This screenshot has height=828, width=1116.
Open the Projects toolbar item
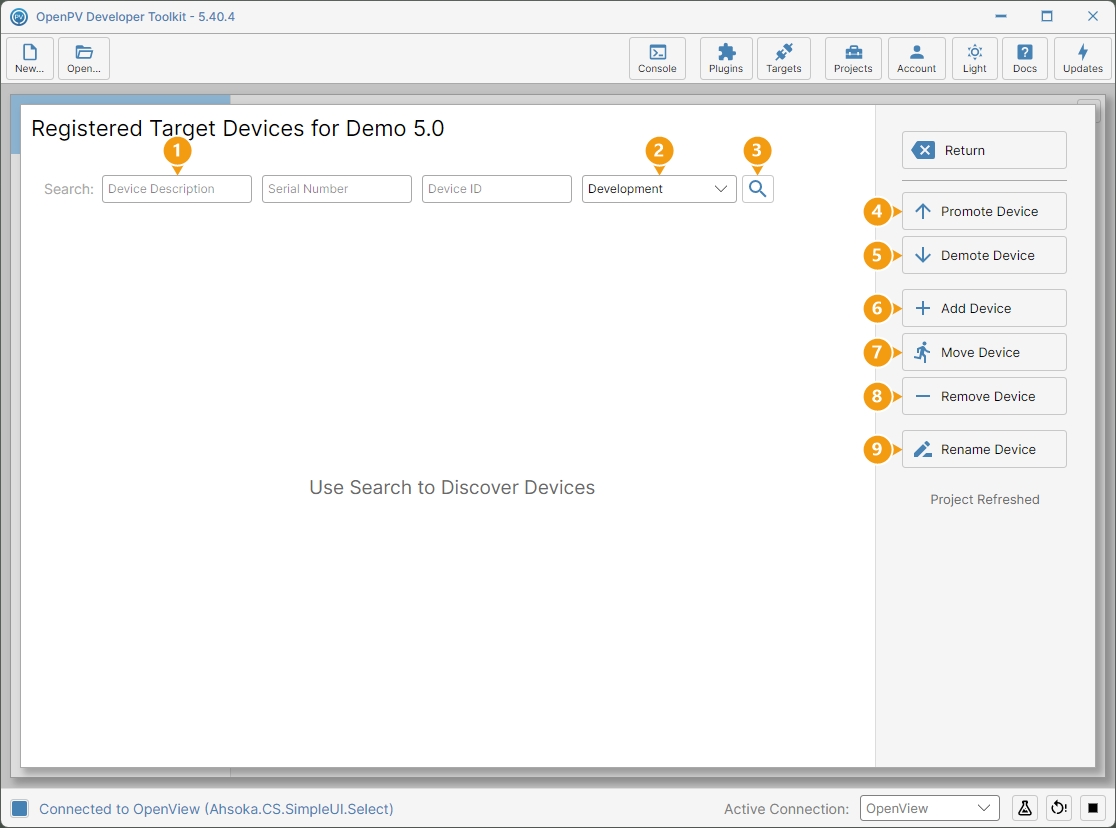click(853, 58)
